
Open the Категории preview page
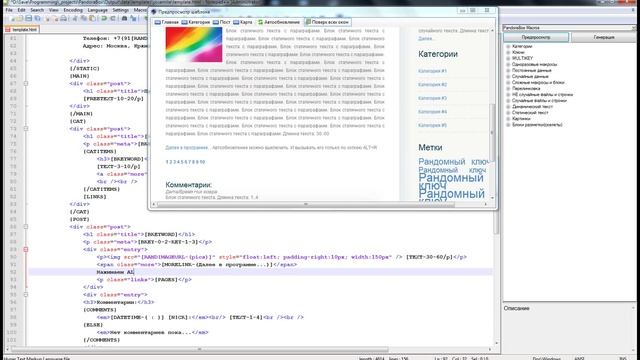click(196, 22)
